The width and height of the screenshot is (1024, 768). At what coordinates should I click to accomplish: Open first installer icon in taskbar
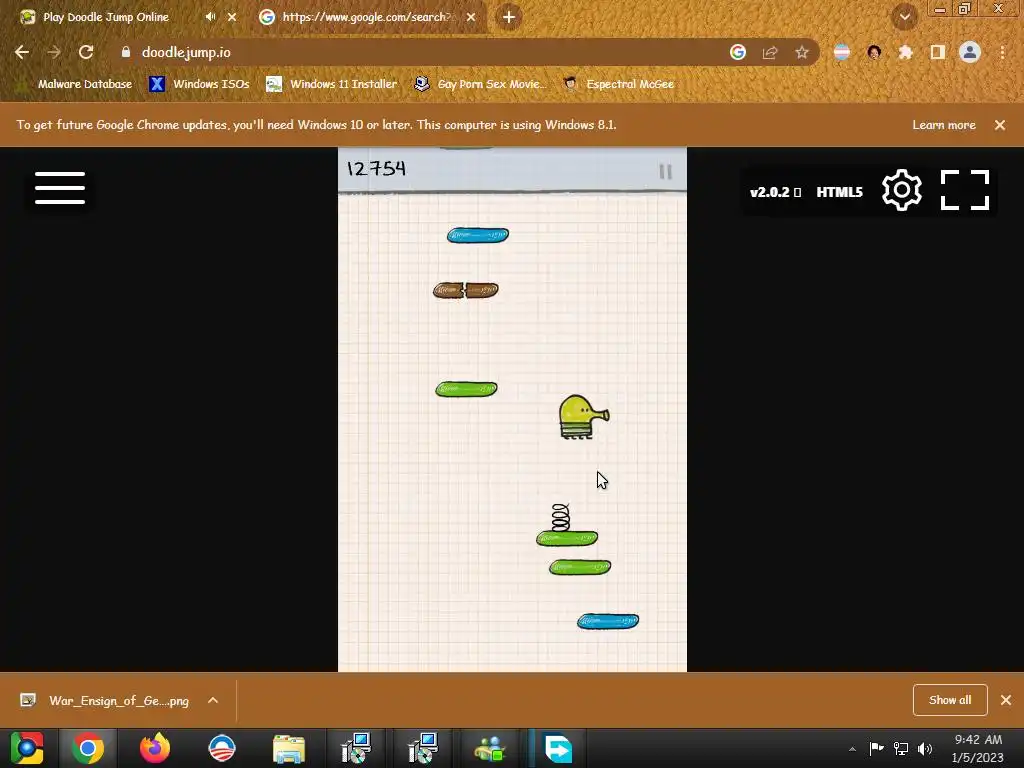pos(356,748)
